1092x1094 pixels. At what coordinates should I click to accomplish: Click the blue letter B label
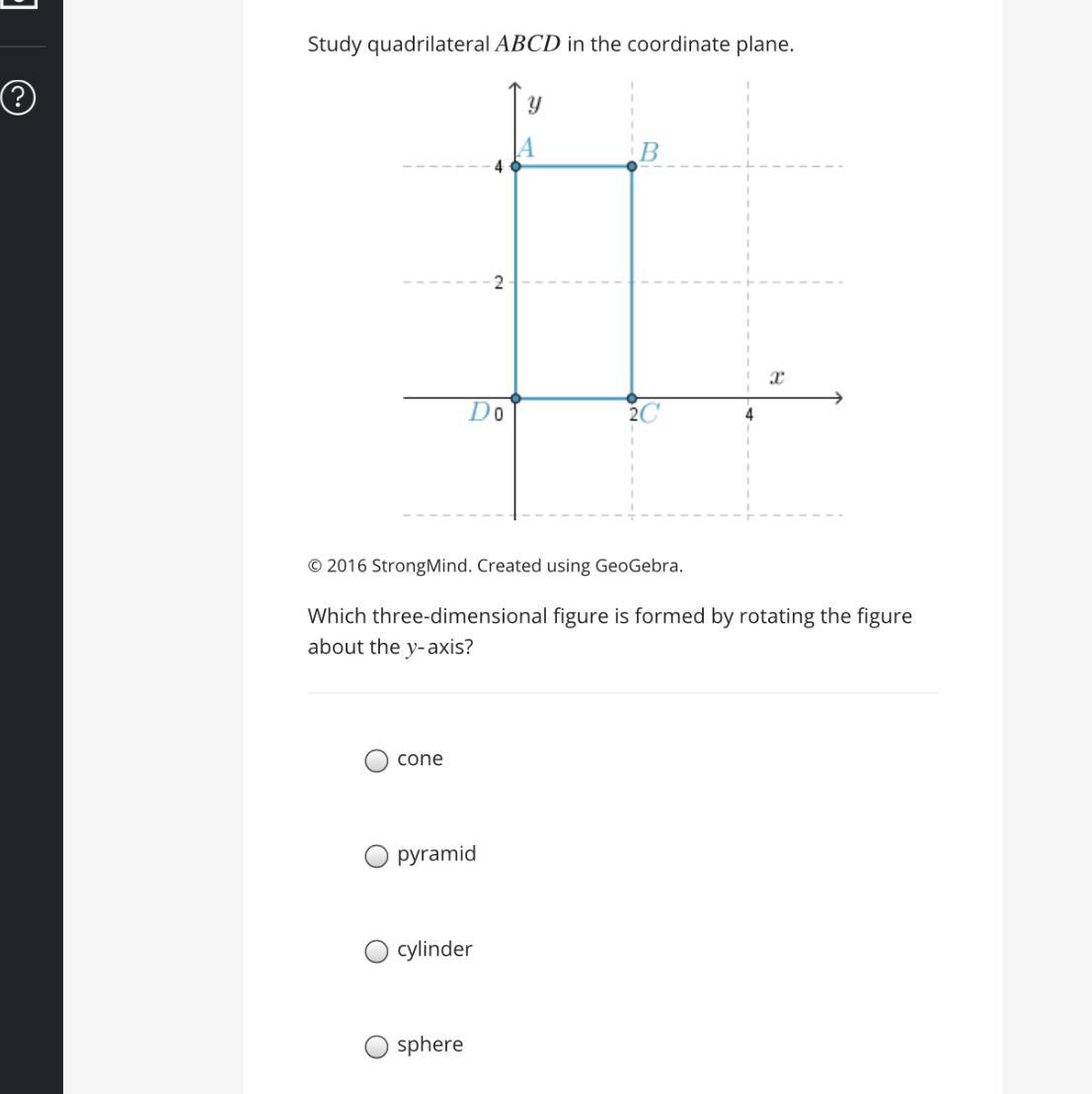tap(649, 152)
